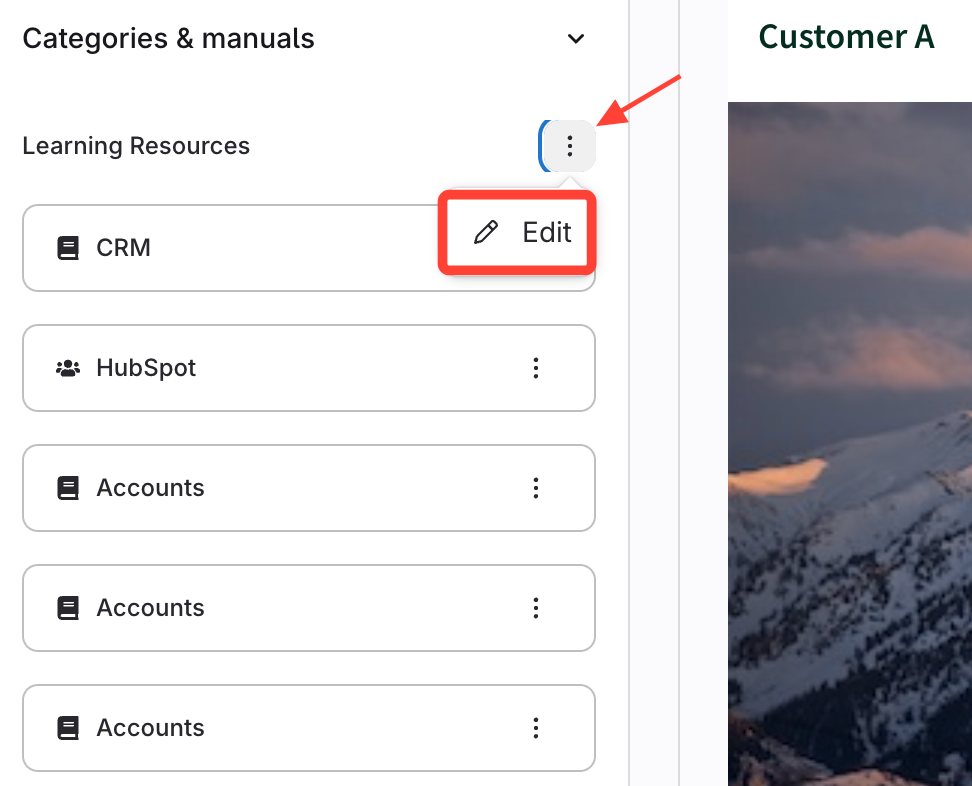The width and height of the screenshot is (972, 786).
Task: Click the Learning Resources category label
Action: [136, 146]
